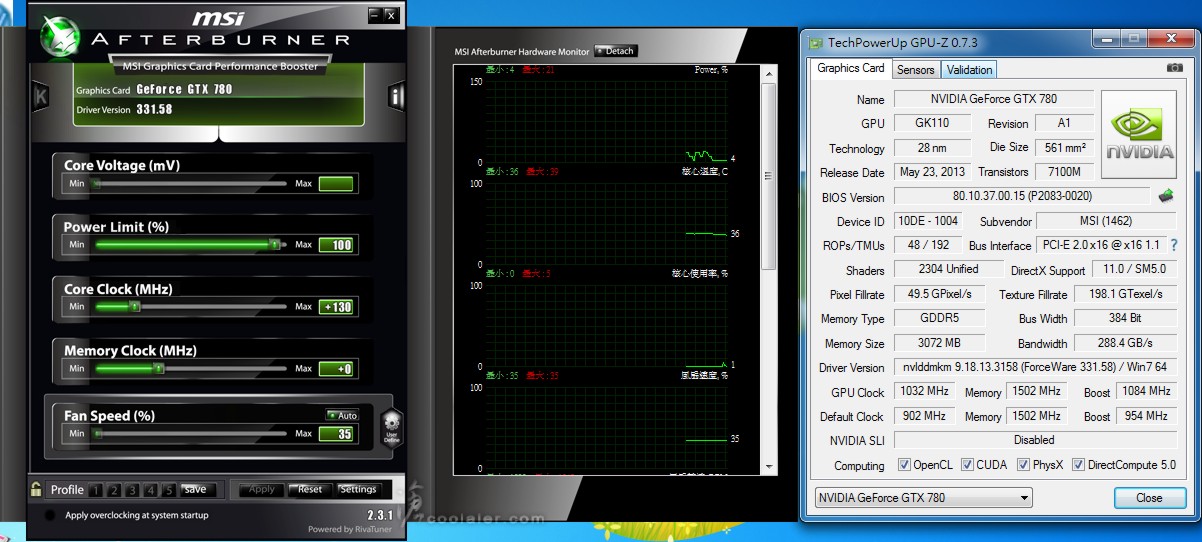
Task: Close the GPU-Z window via Close button
Action: coord(1149,498)
